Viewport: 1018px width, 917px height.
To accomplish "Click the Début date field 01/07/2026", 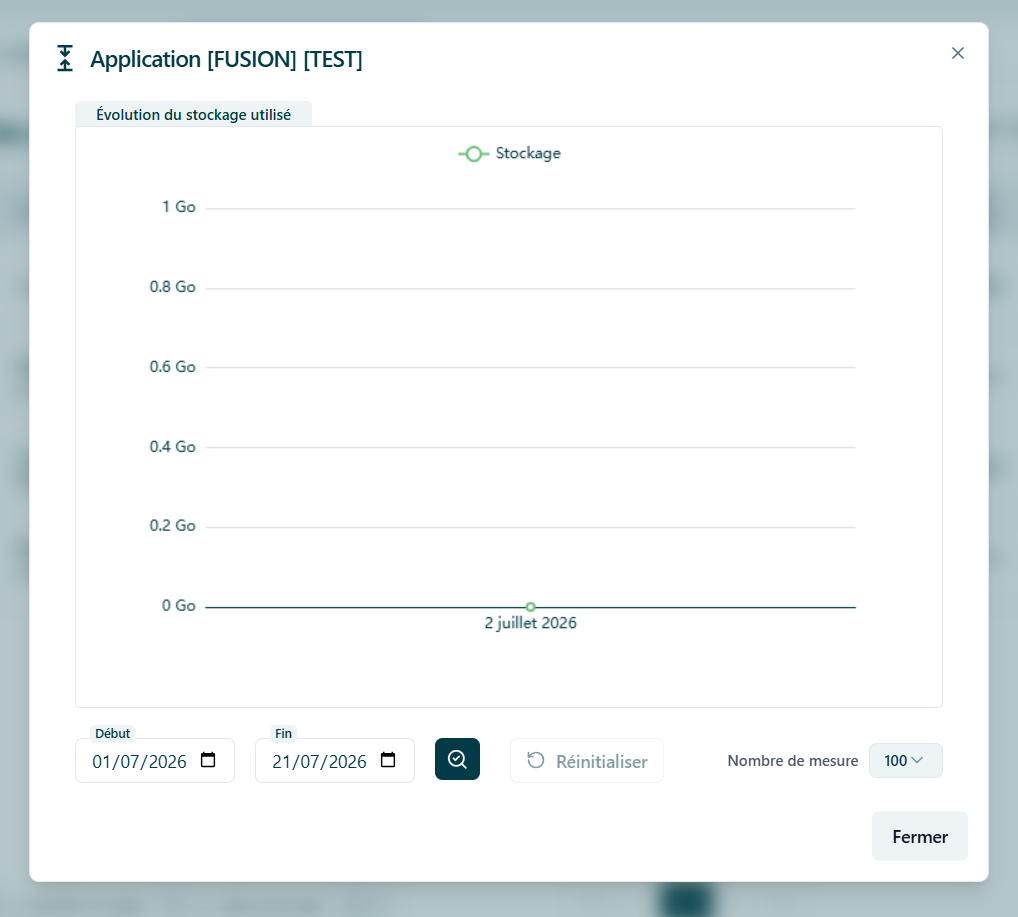I will [155, 760].
